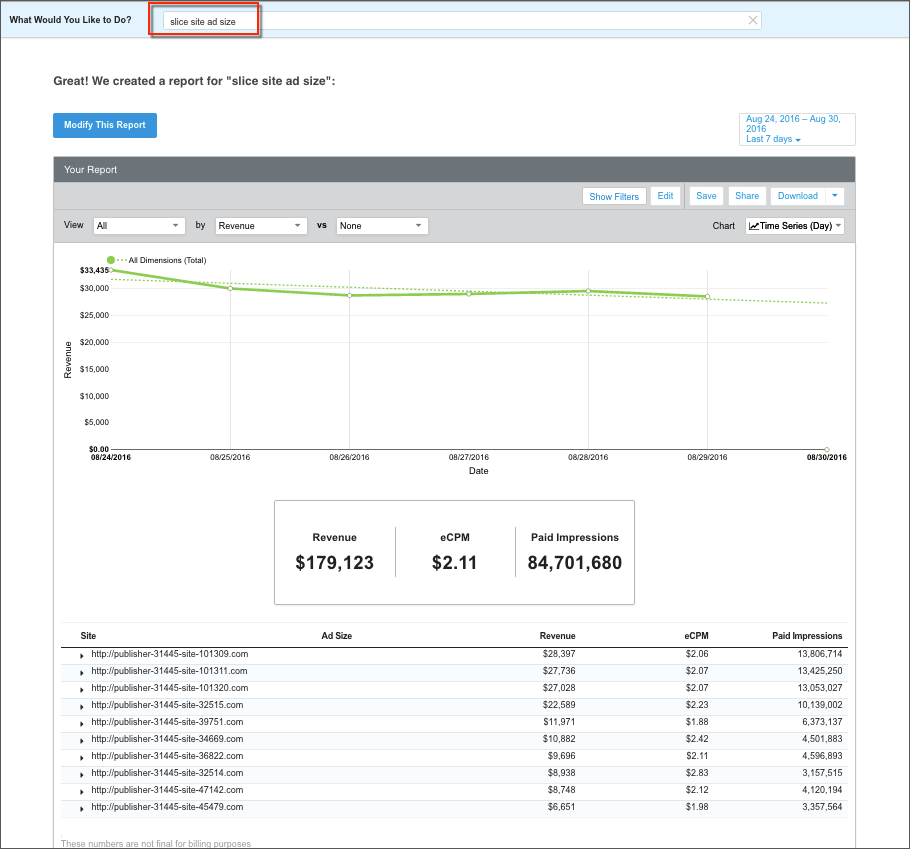The height and width of the screenshot is (849, 910).
Task: Open the date range picker
Action: [x=796, y=129]
